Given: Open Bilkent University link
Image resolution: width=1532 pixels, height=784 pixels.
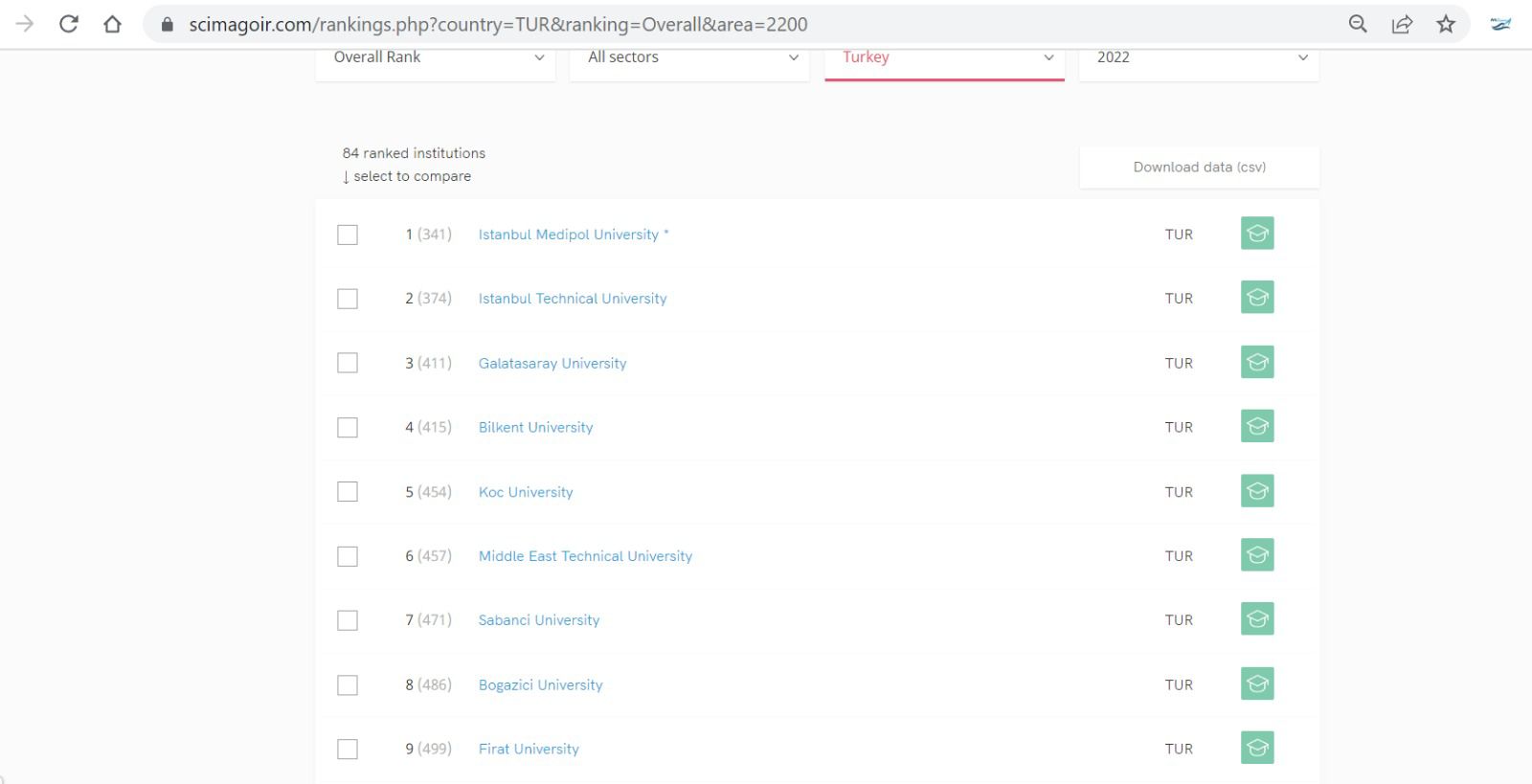Looking at the screenshot, I should 535,427.
